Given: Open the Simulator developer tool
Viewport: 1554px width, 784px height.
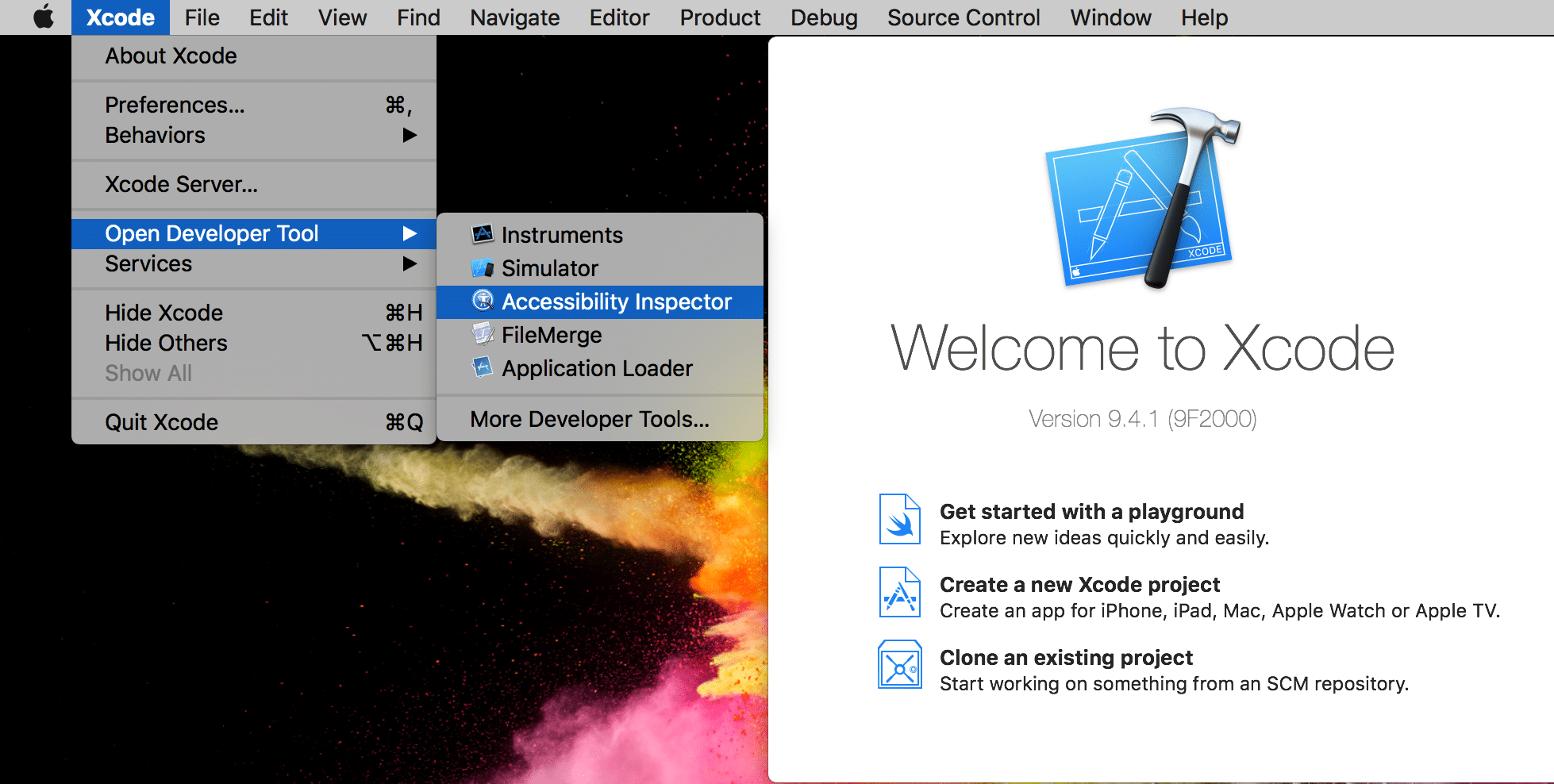Looking at the screenshot, I should pos(551,268).
